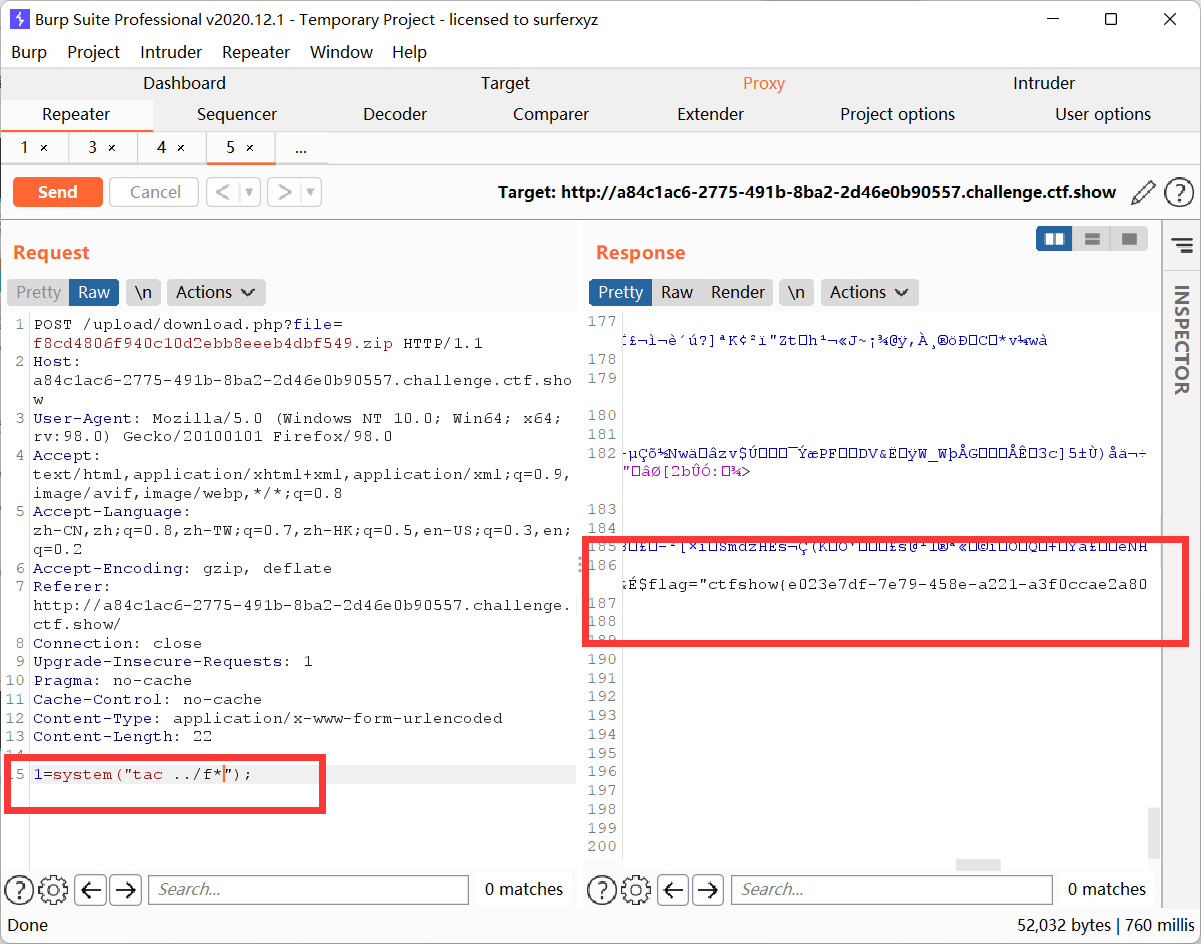
Task: Go back to previous request in history
Action: [x=223, y=192]
